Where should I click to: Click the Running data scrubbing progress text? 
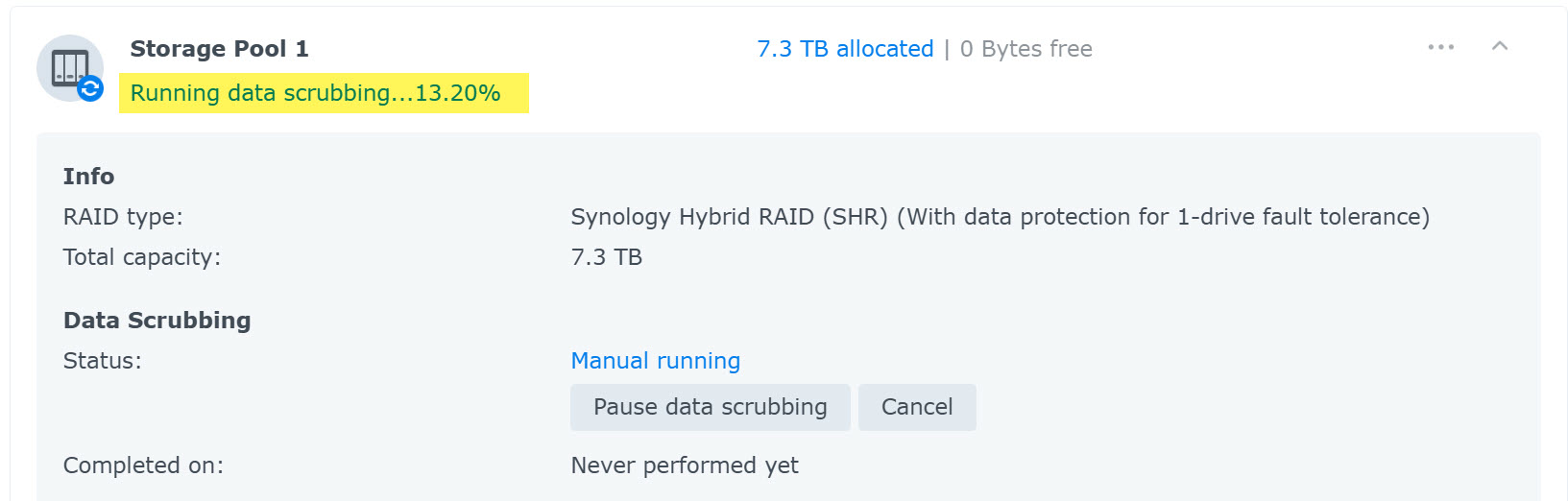point(316,93)
